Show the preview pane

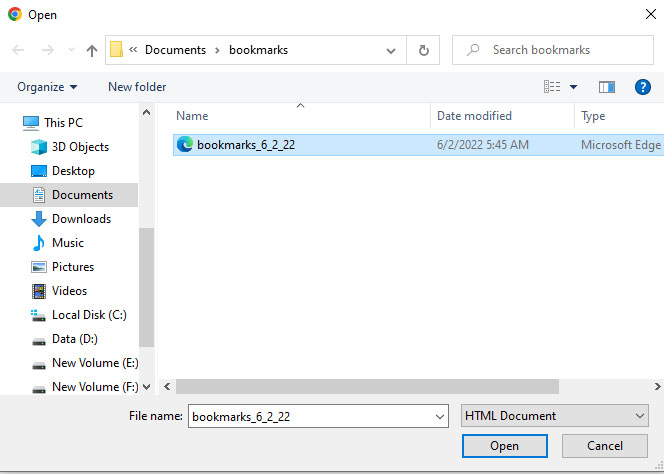pyautogui.click(x=606, y=87)
